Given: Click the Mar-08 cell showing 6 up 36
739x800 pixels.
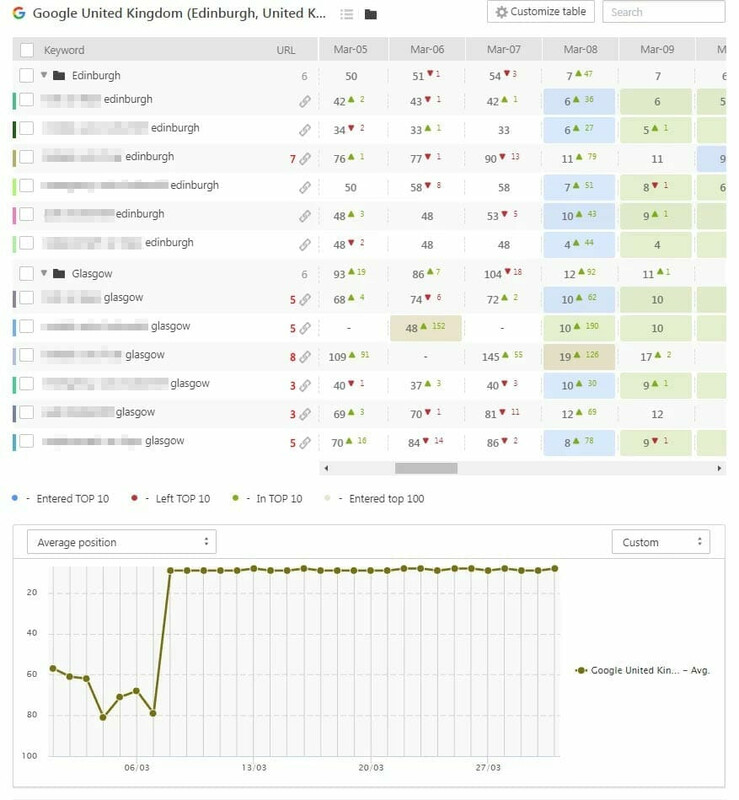Looking at the screenshot, I should (x=579, y=102).
